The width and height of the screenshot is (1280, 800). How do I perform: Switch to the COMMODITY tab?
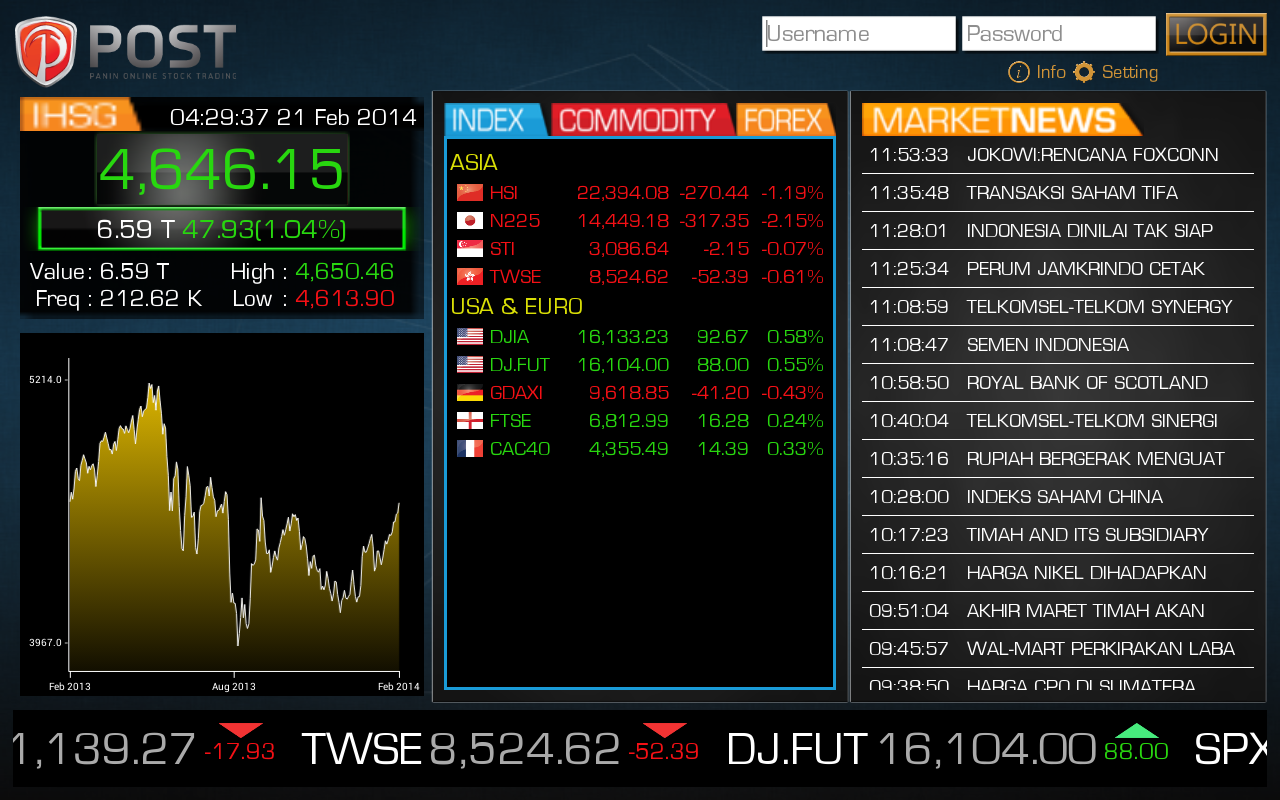642,120
